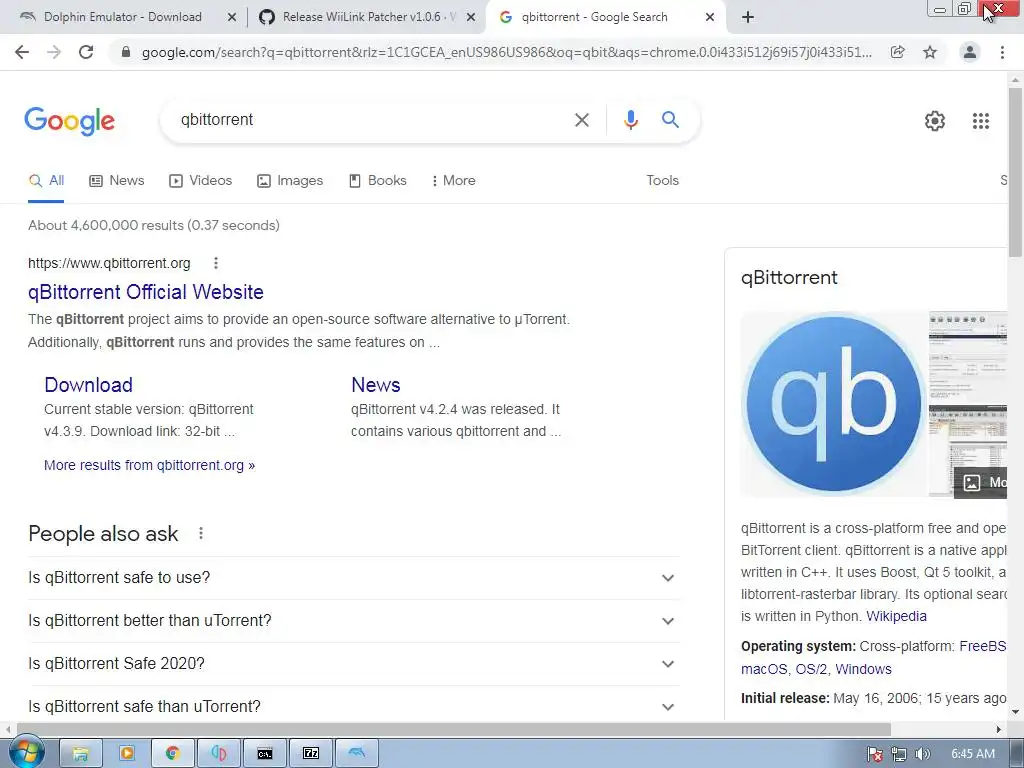Open options for the qbittorrent.org result
This screenshot has height=768, width=1024.
tap(216, 263)
